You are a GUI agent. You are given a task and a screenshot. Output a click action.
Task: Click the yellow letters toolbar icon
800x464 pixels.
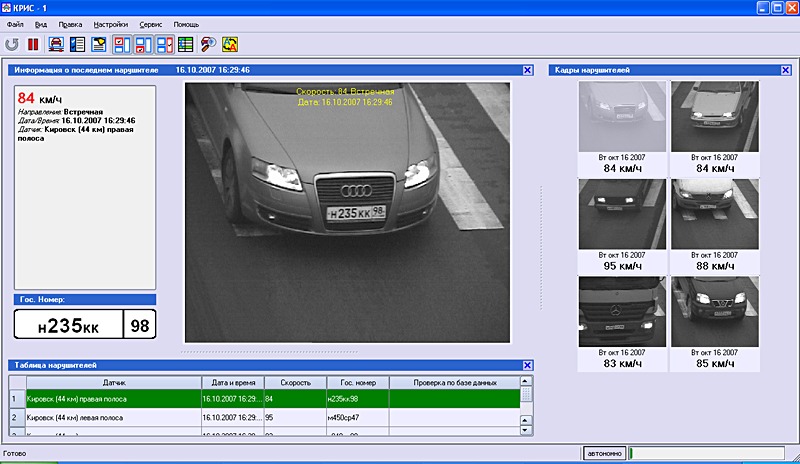[229, 44]
